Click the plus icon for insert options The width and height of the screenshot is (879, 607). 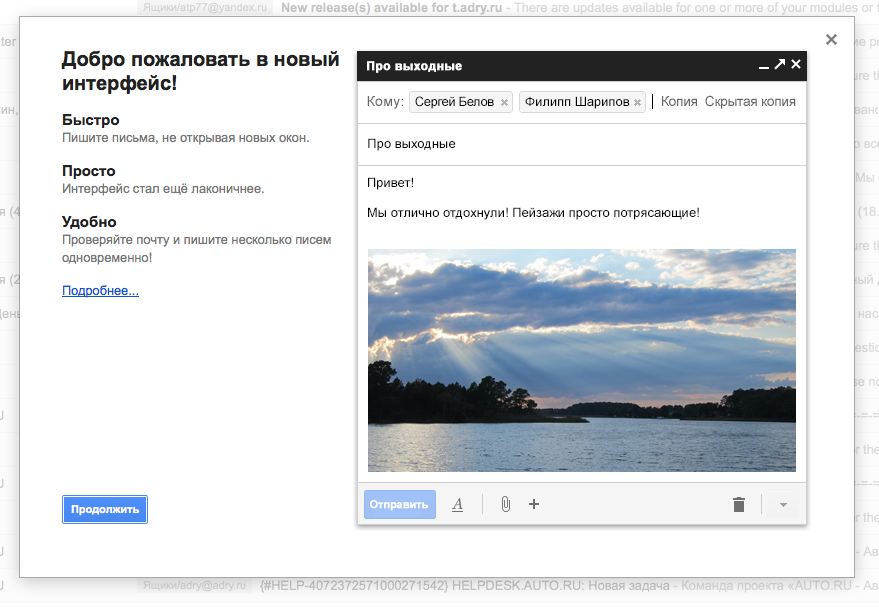(534, 504)
